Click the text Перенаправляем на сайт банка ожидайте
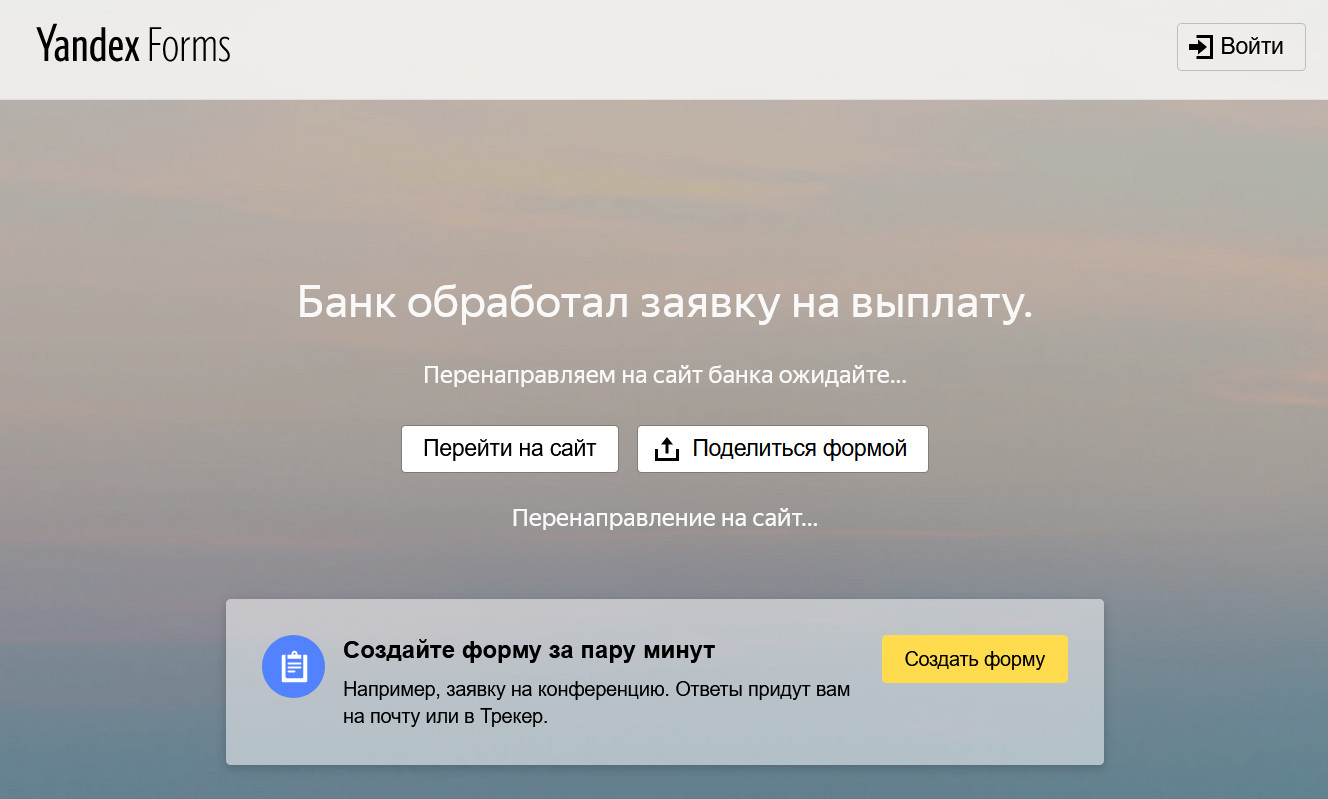This screenshot has width=1328, height=799. pyautogui.click(x=664, y=376)
